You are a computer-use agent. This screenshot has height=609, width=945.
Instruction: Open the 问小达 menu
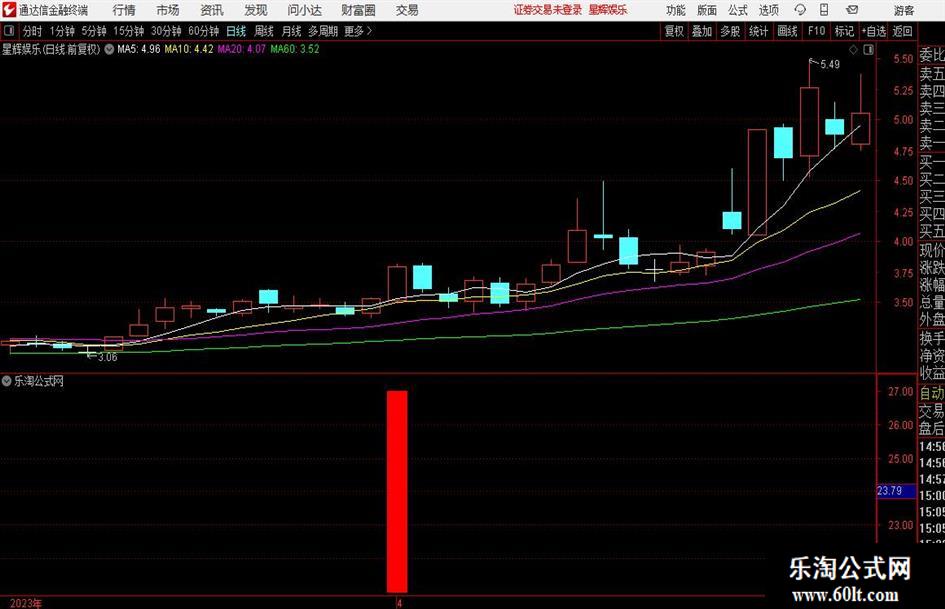304,10
